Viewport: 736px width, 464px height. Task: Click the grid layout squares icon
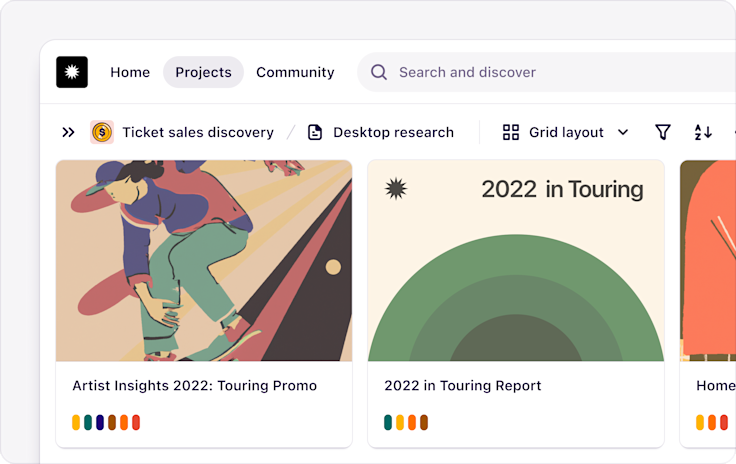(511, 132)
